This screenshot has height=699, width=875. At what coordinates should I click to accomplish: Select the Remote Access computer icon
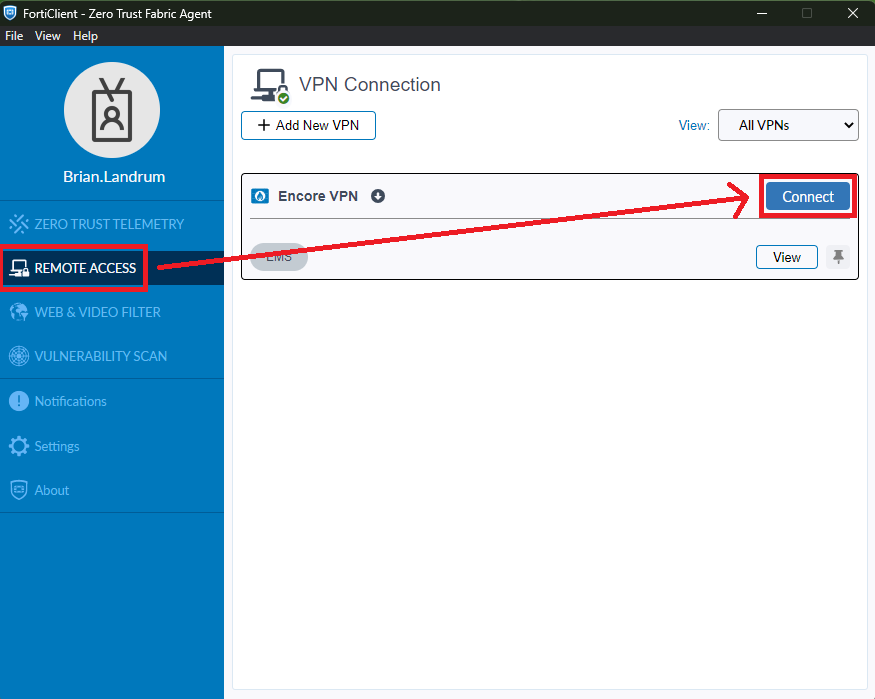tap(19, 268)
